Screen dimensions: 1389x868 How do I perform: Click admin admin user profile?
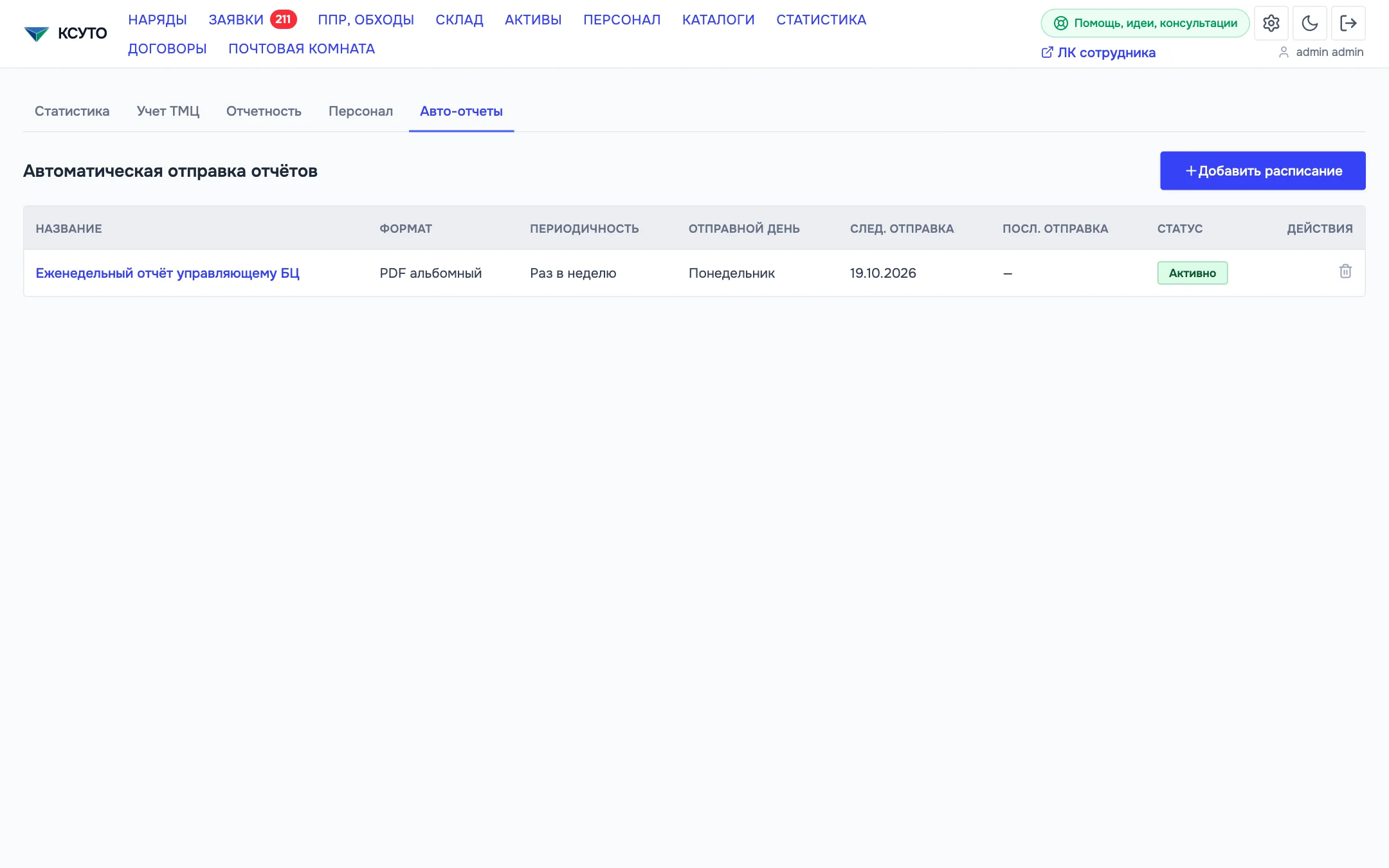[1321, 52]
